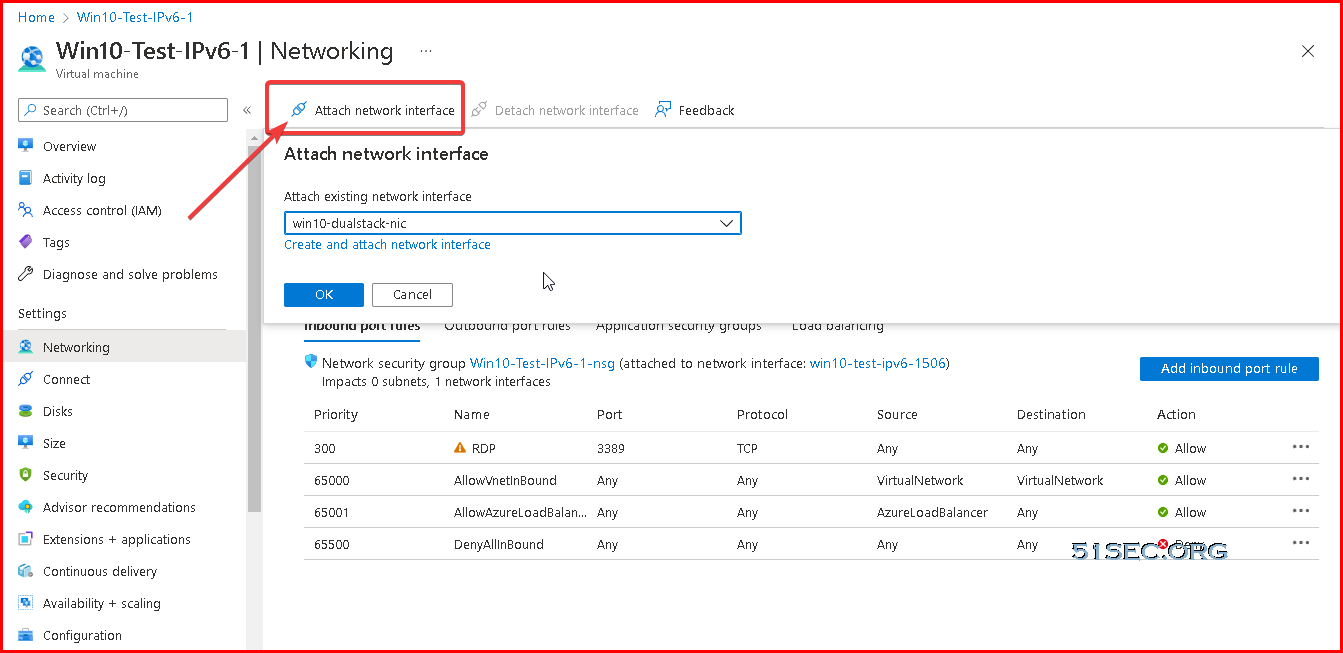Image resolution: width=1343 pixels, height=653 pixels.
Task: Open the Win10-Test-IPv6-1-nsg link
Action: (x=543, y=363)
